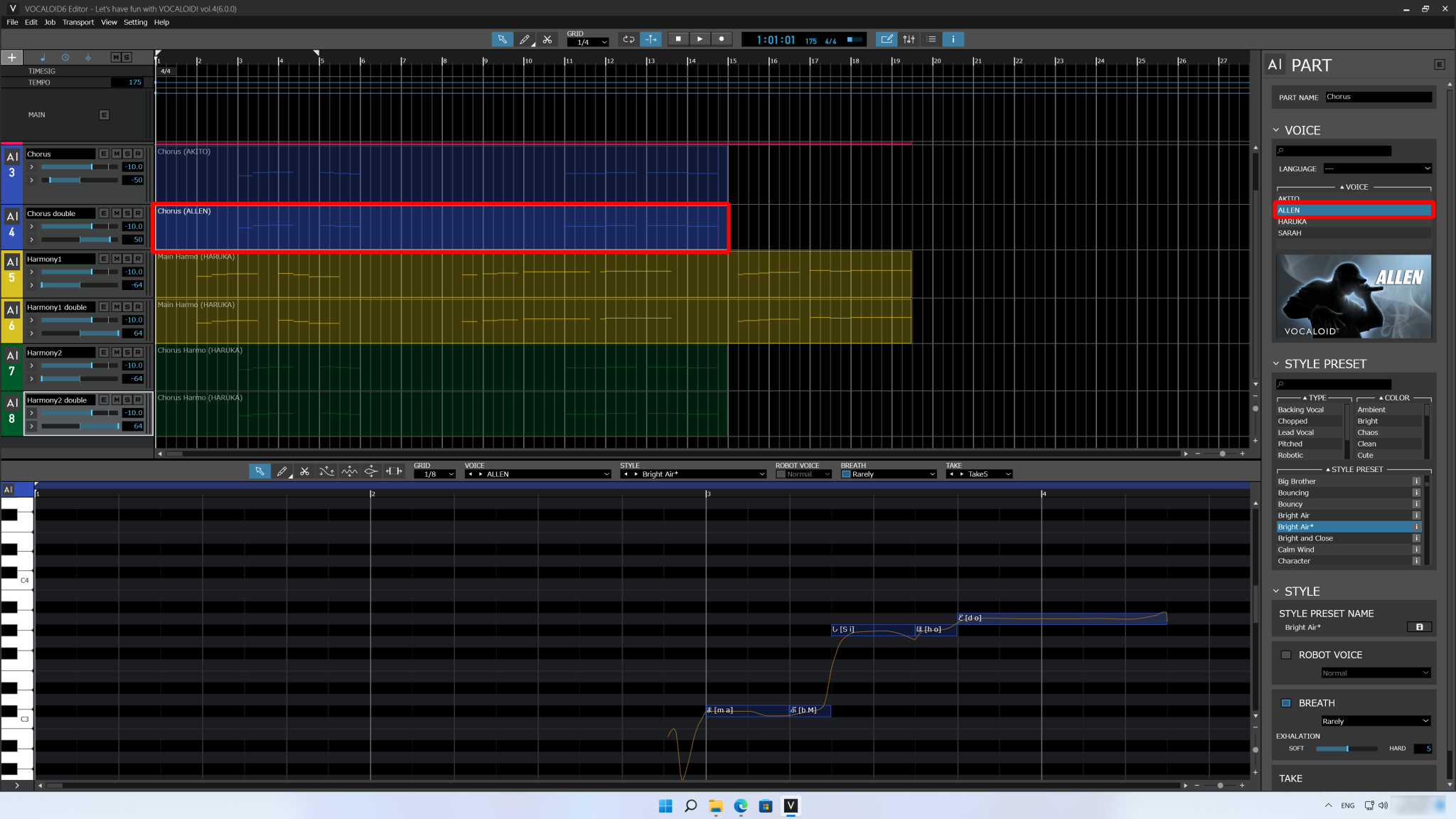Click the vibrato wave tool in the piano roll toolbar
The height and width of the screenshot is (819, 1456).
pyautogui.click(x=349, y=471)
